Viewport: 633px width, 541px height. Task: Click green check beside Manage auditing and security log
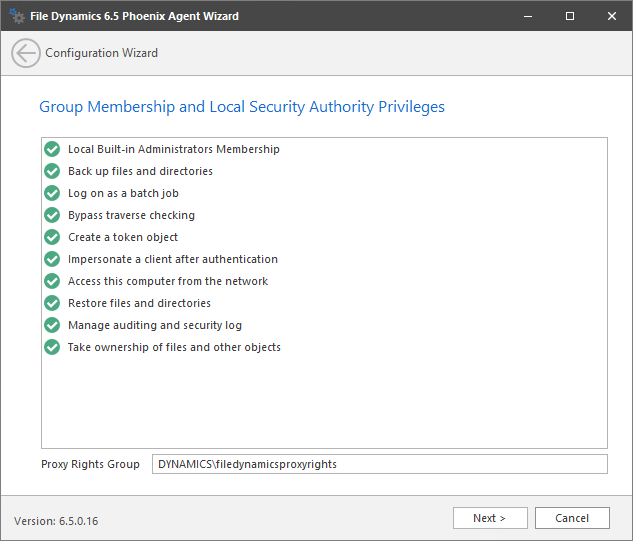[x=53, y=325]
